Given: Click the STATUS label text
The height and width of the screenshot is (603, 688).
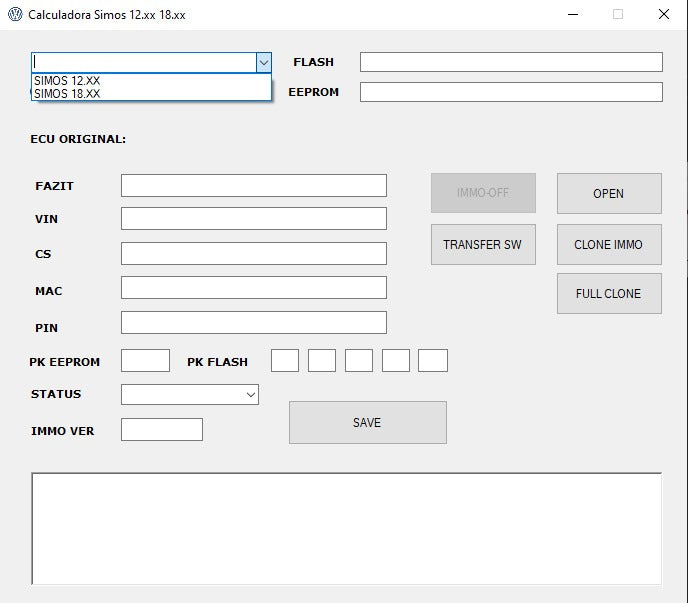Looking at the screenshot, I should pos(56,394).
